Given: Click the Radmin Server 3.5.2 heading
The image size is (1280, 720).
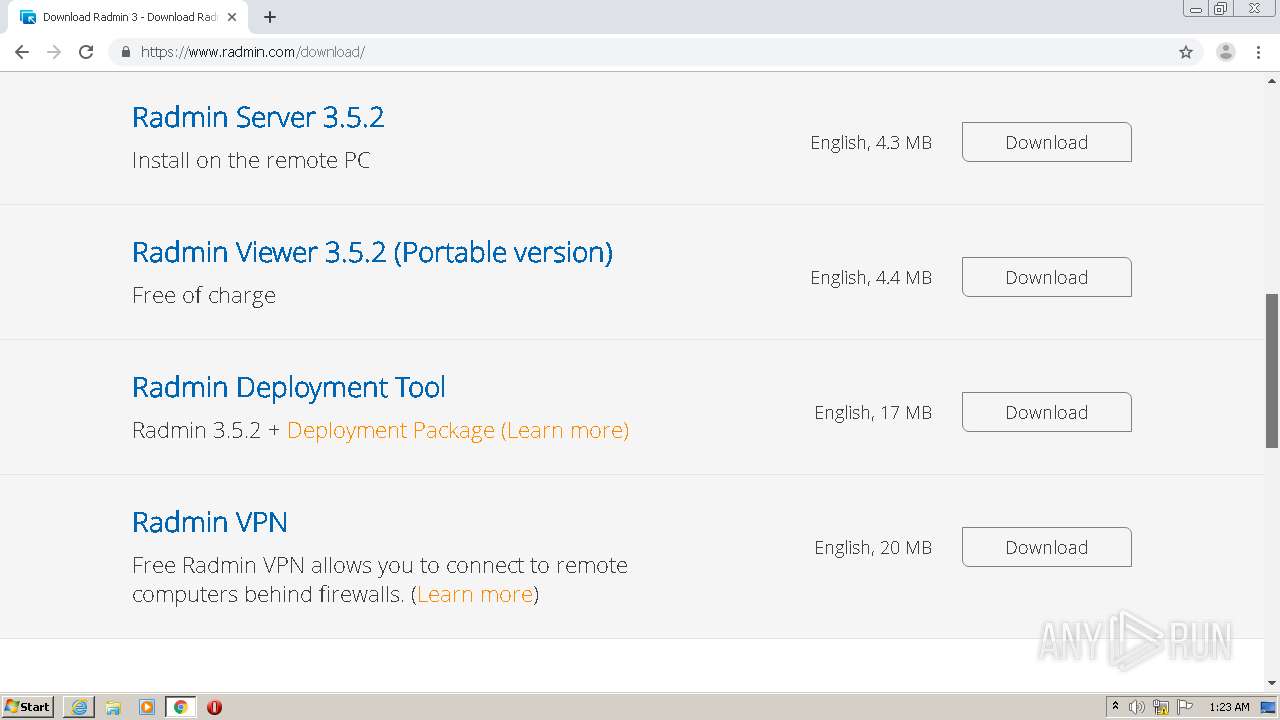Looking at the screenshot, I should point(258,117).
